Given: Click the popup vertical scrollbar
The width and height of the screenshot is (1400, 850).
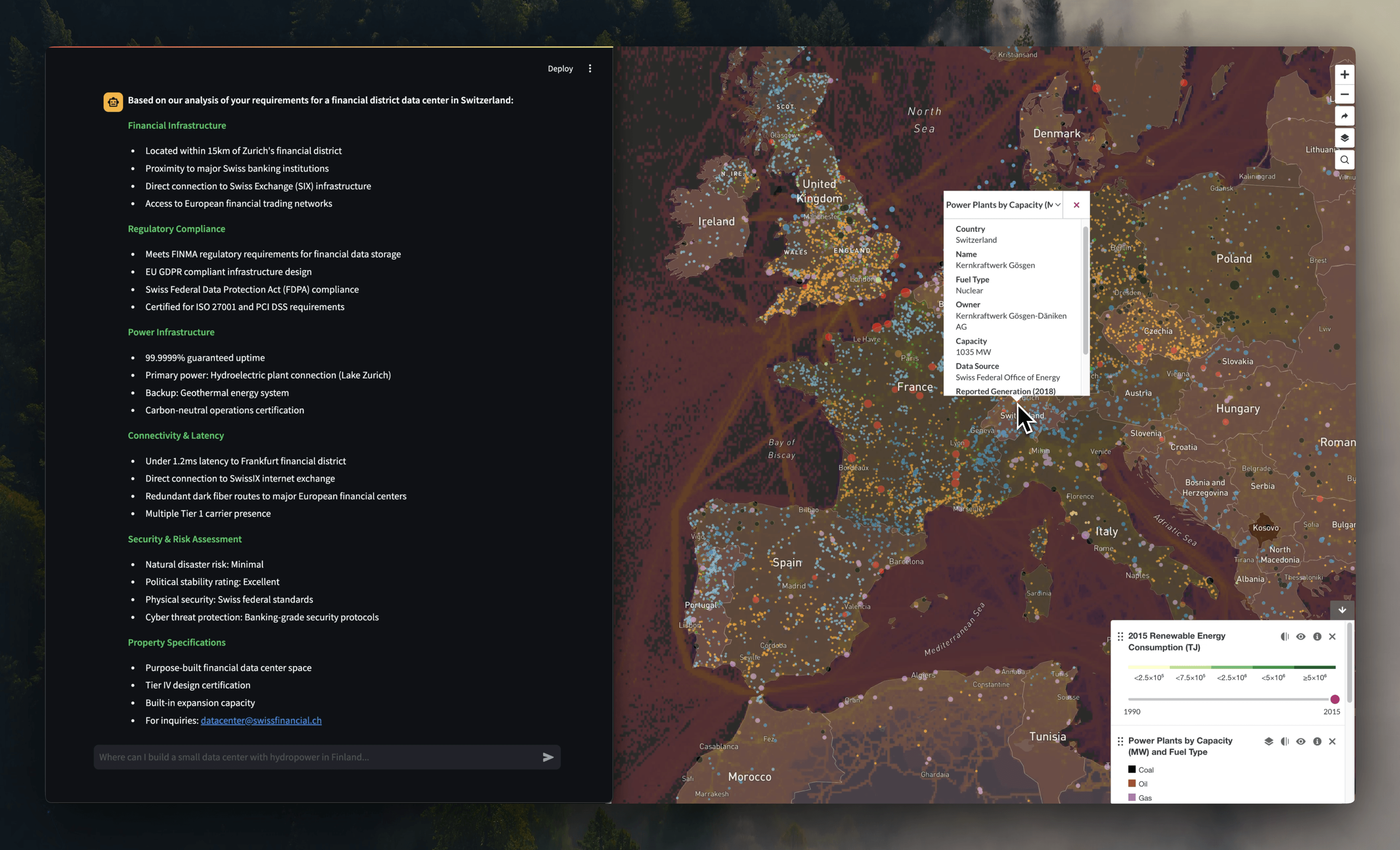Looking at the screenshot, I should pos(1086,291).
